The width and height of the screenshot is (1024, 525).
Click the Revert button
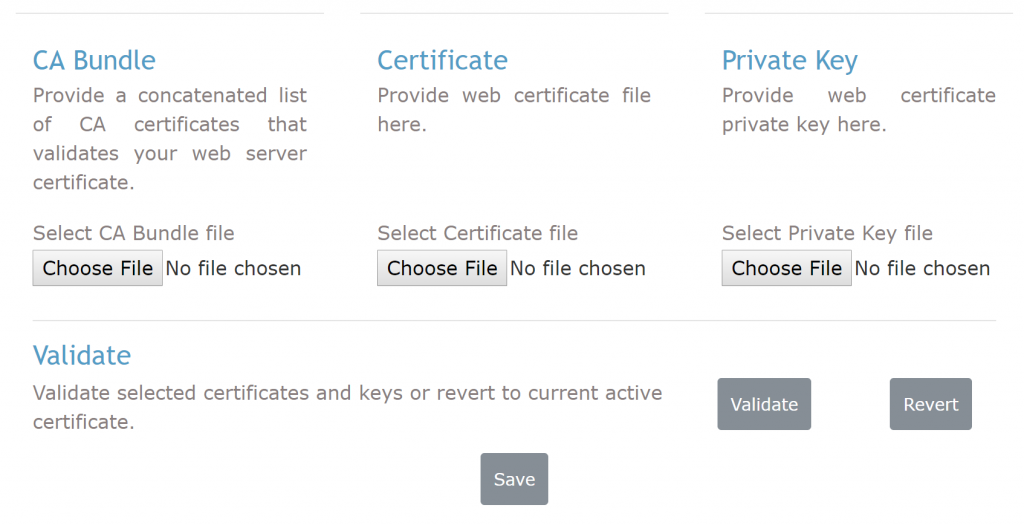click(931, 404)
